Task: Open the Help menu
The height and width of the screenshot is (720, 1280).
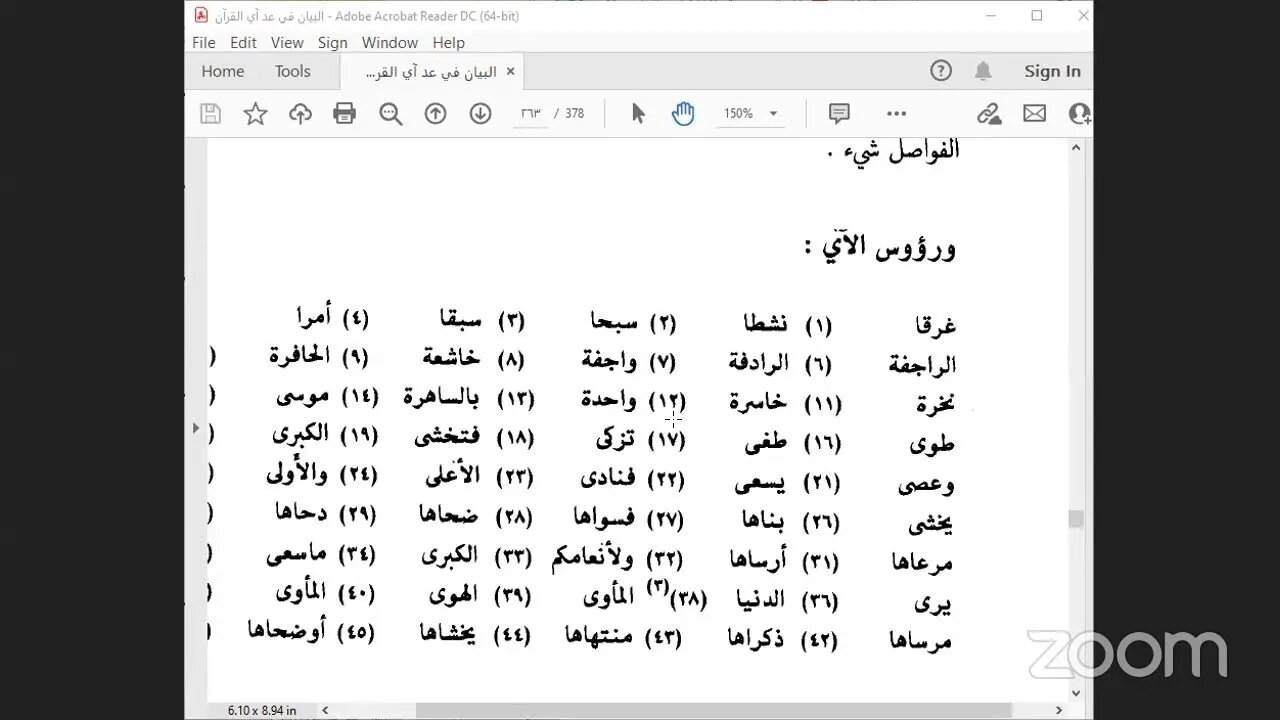Action: click(x=449, y=43)
